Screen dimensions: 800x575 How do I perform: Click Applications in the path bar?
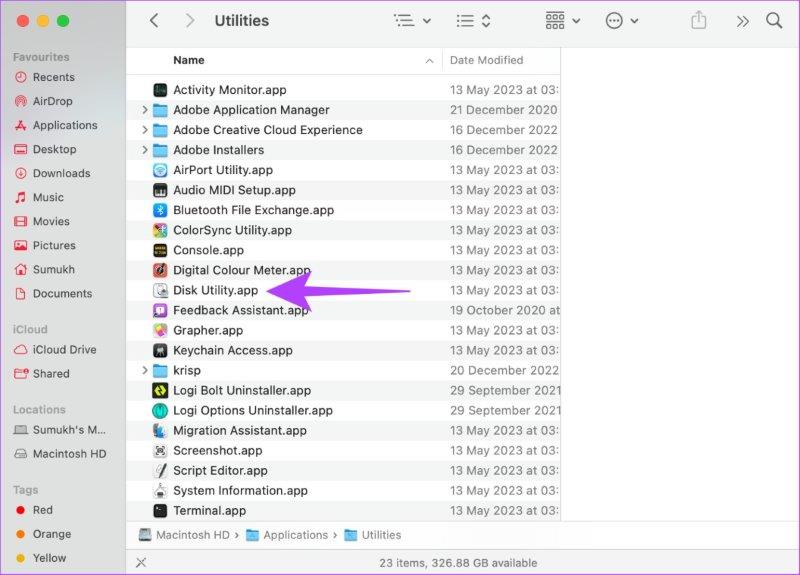click(x=287, y=535)
